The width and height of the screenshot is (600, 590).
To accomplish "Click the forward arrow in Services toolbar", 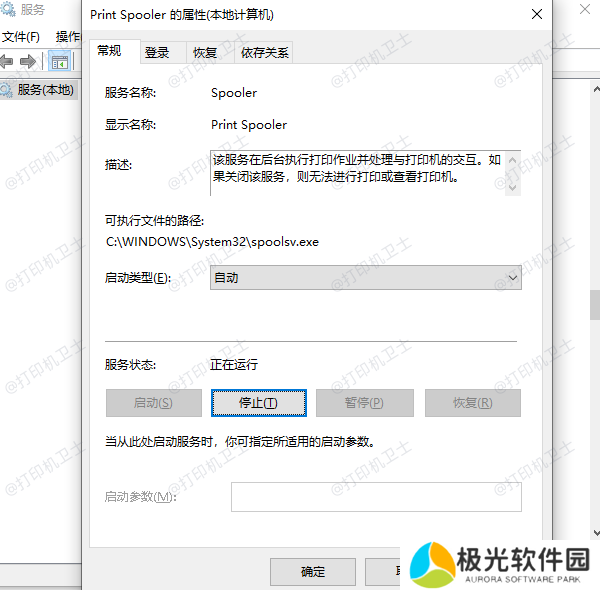I will pyautogui.click(x=28, y=62).
